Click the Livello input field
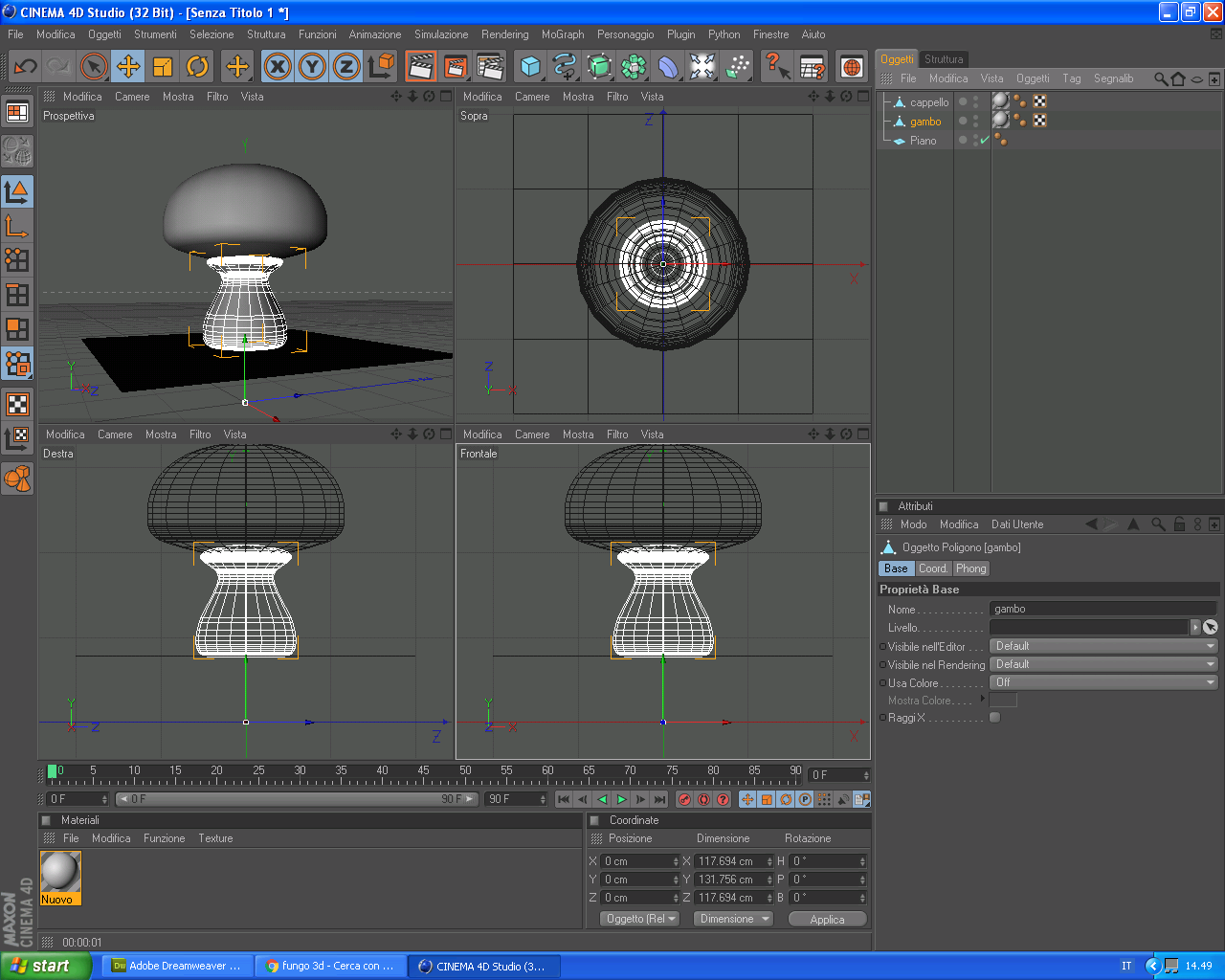This screenshot has width=1225, height=980. 1089,627
